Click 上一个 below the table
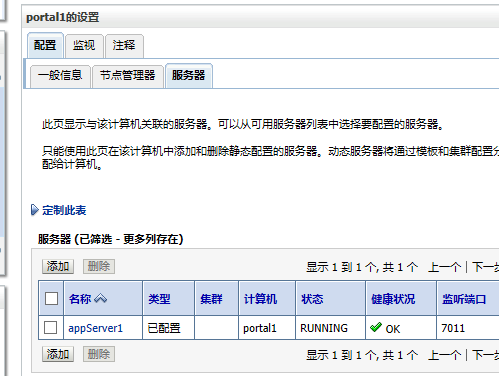This screenshot has width=499, height=376. [x=445, y=355]
